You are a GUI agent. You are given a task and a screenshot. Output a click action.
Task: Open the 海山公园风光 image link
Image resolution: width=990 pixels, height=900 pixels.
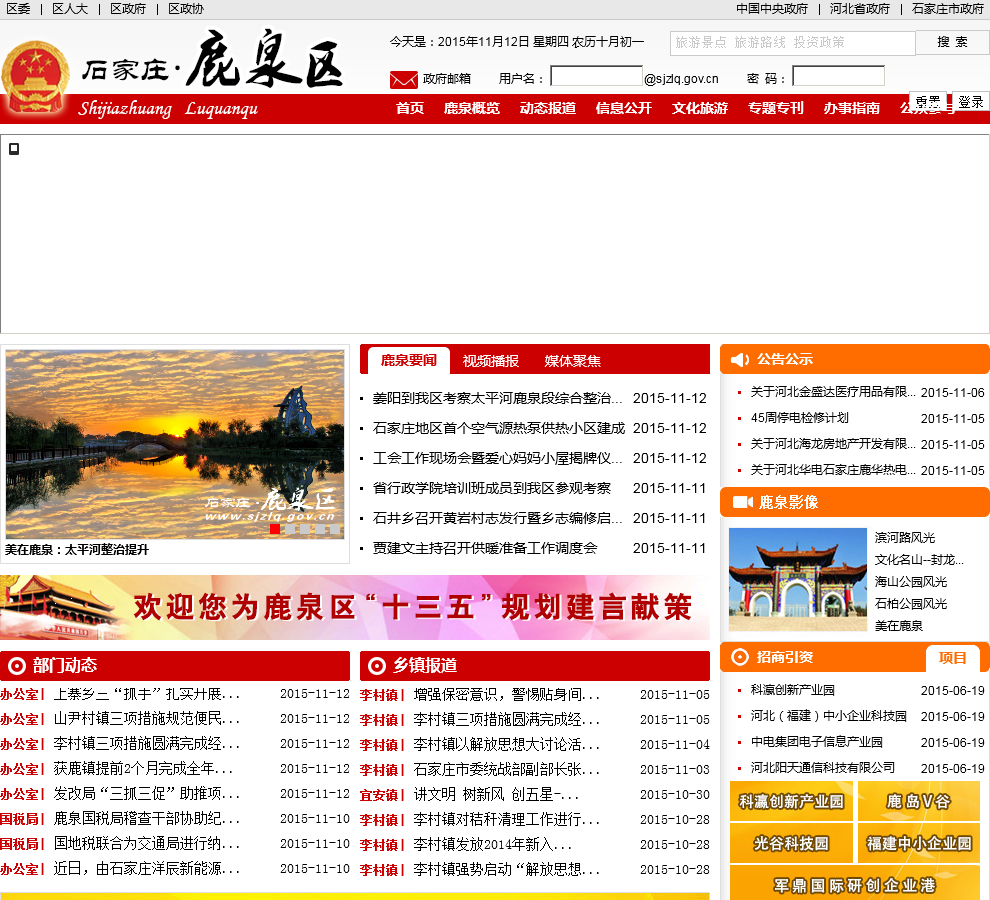pyautogui.click(x=910, y=582)
